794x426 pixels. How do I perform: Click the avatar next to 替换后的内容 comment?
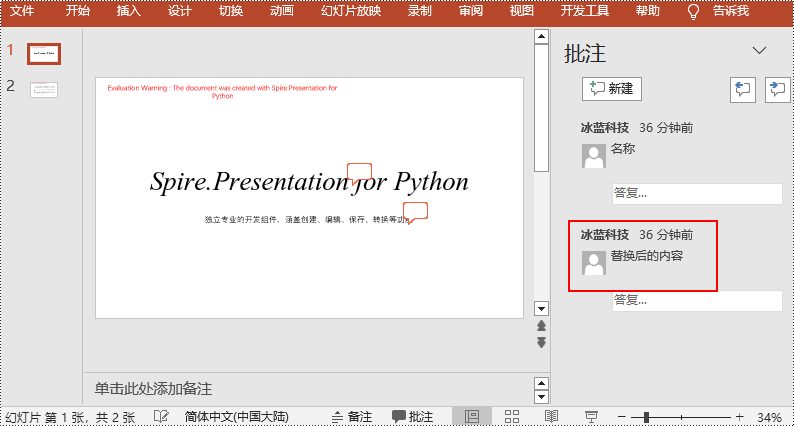click(594, 263)
